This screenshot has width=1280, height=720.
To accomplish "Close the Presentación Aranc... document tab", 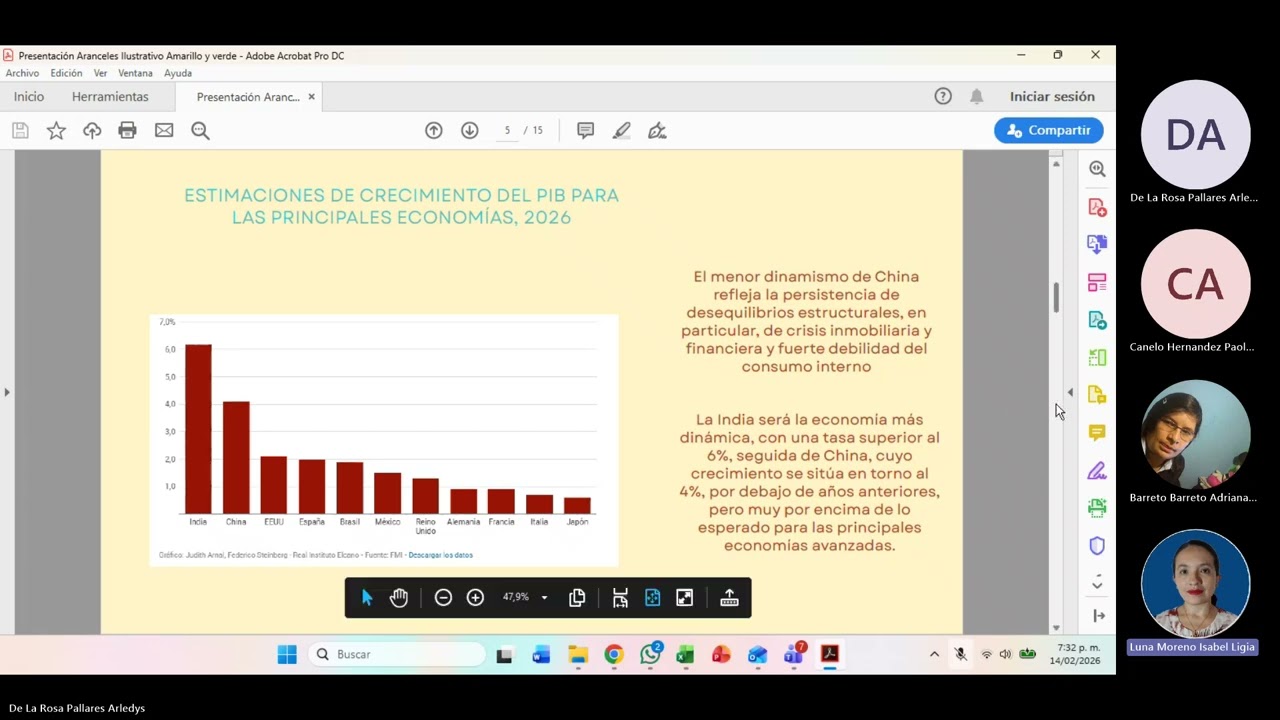I will click(311, 97).
